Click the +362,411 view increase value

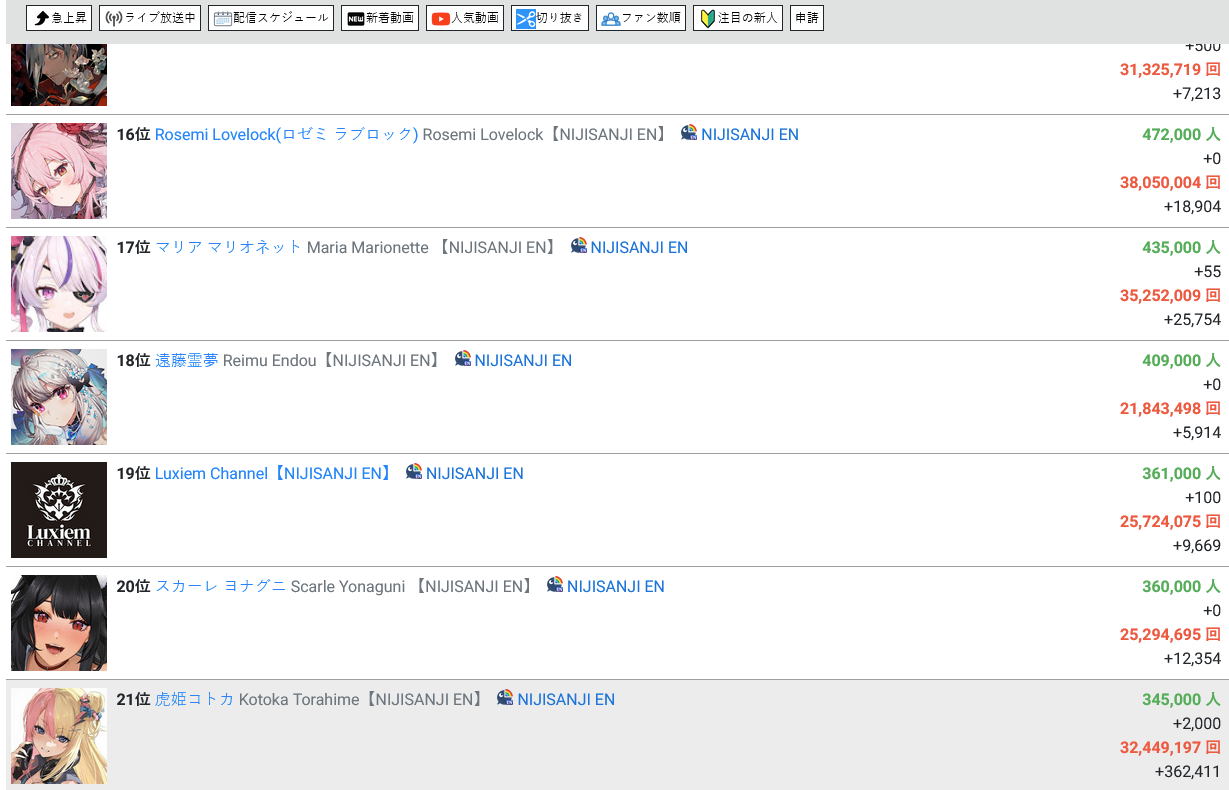1188,771
